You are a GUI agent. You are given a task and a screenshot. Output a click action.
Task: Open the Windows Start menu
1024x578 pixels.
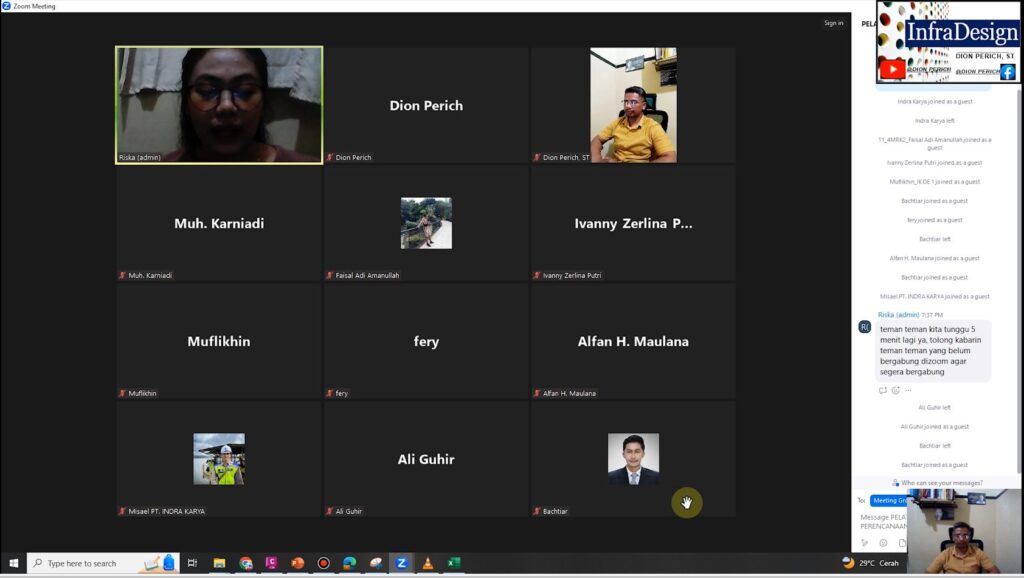coord(13,563)
